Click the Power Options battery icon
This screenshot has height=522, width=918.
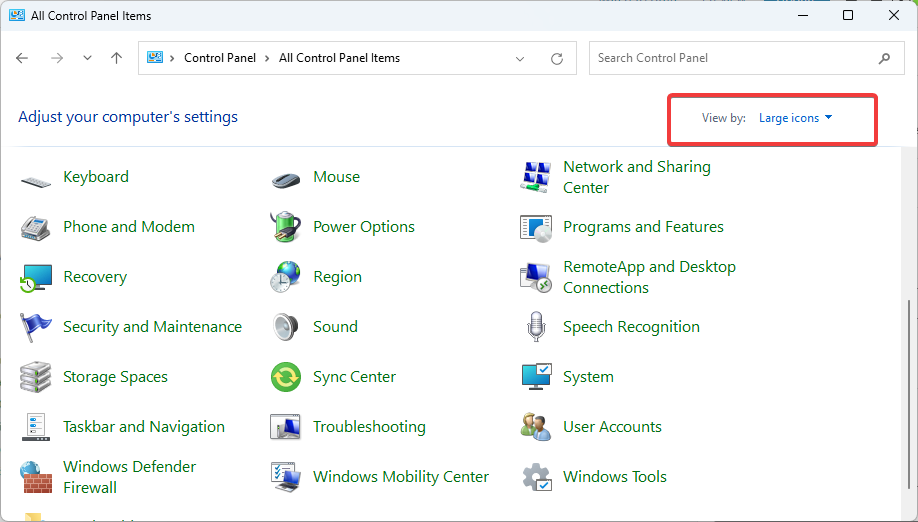point(286,227)
